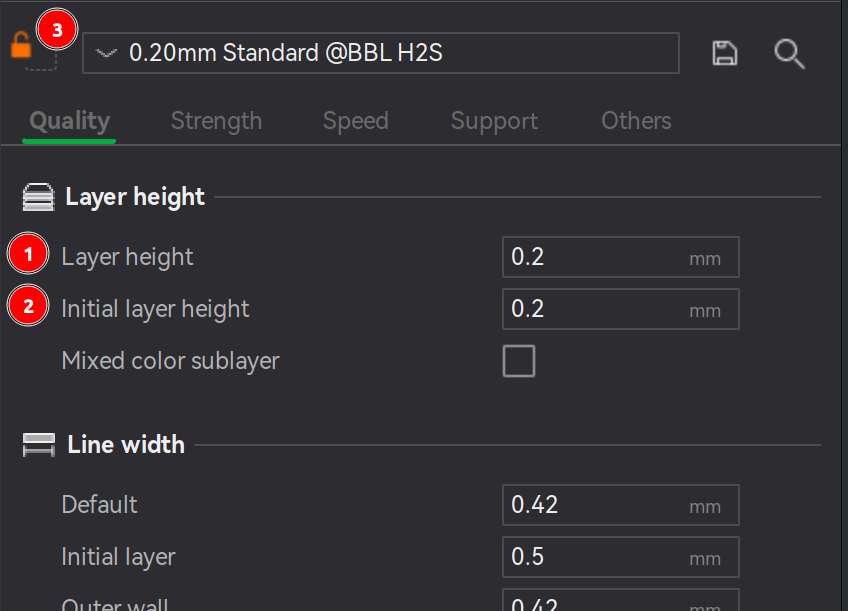Click the Default line width label

pos(100,505)
